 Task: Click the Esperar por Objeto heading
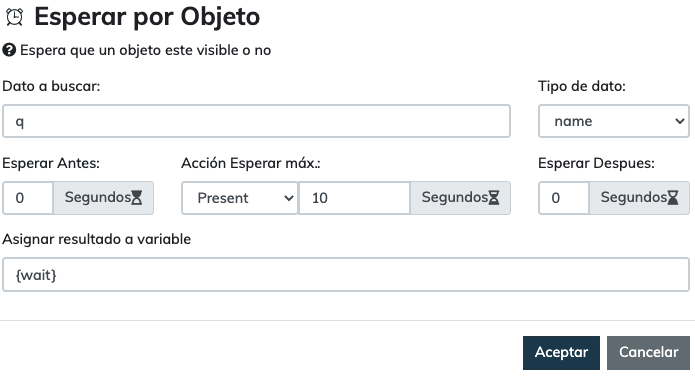point(147,17)
